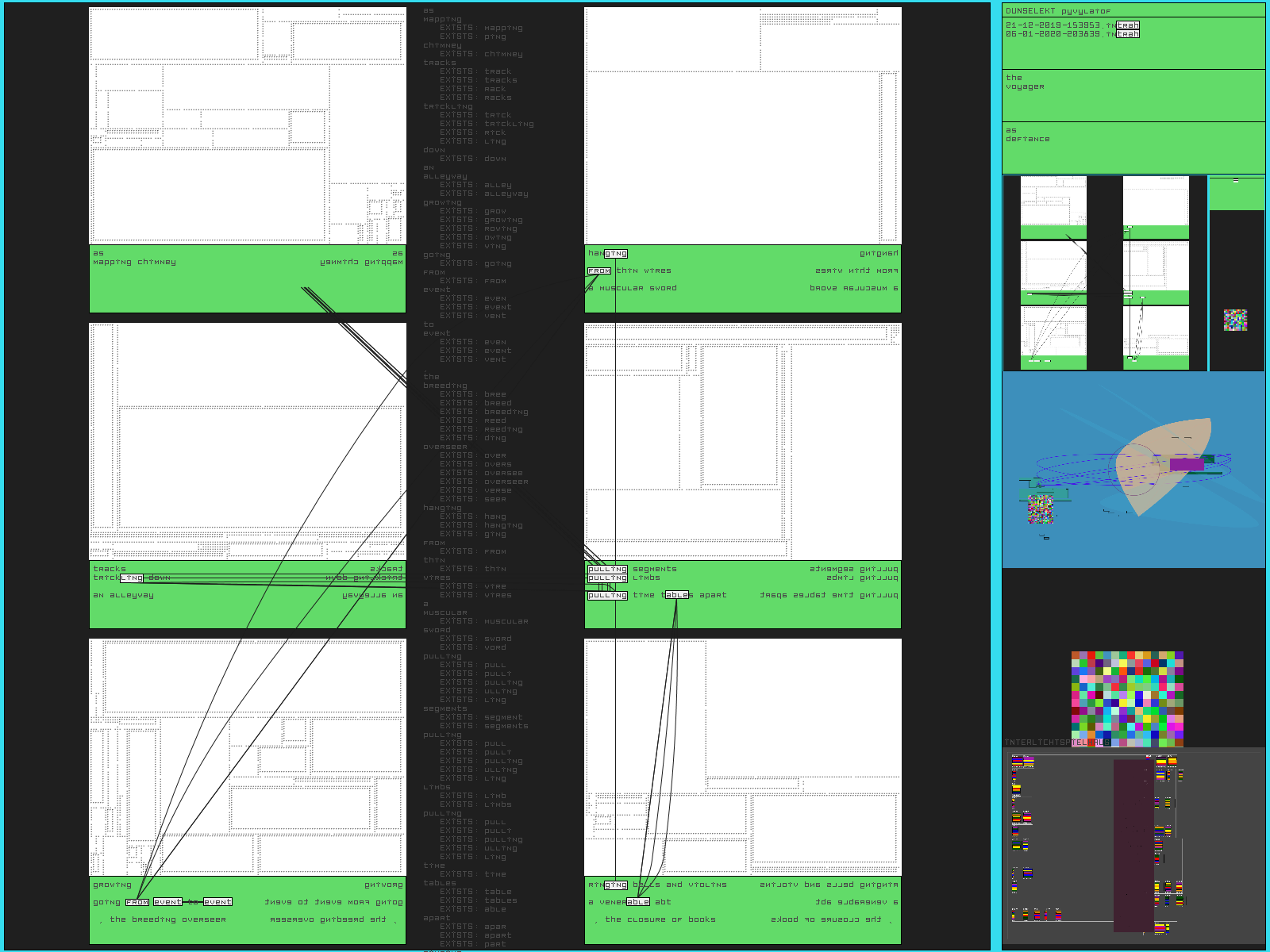Select the boxed 'pulling' before 'limbs'
Screen dimensions: 1270x952
click(x=607, y=578)
